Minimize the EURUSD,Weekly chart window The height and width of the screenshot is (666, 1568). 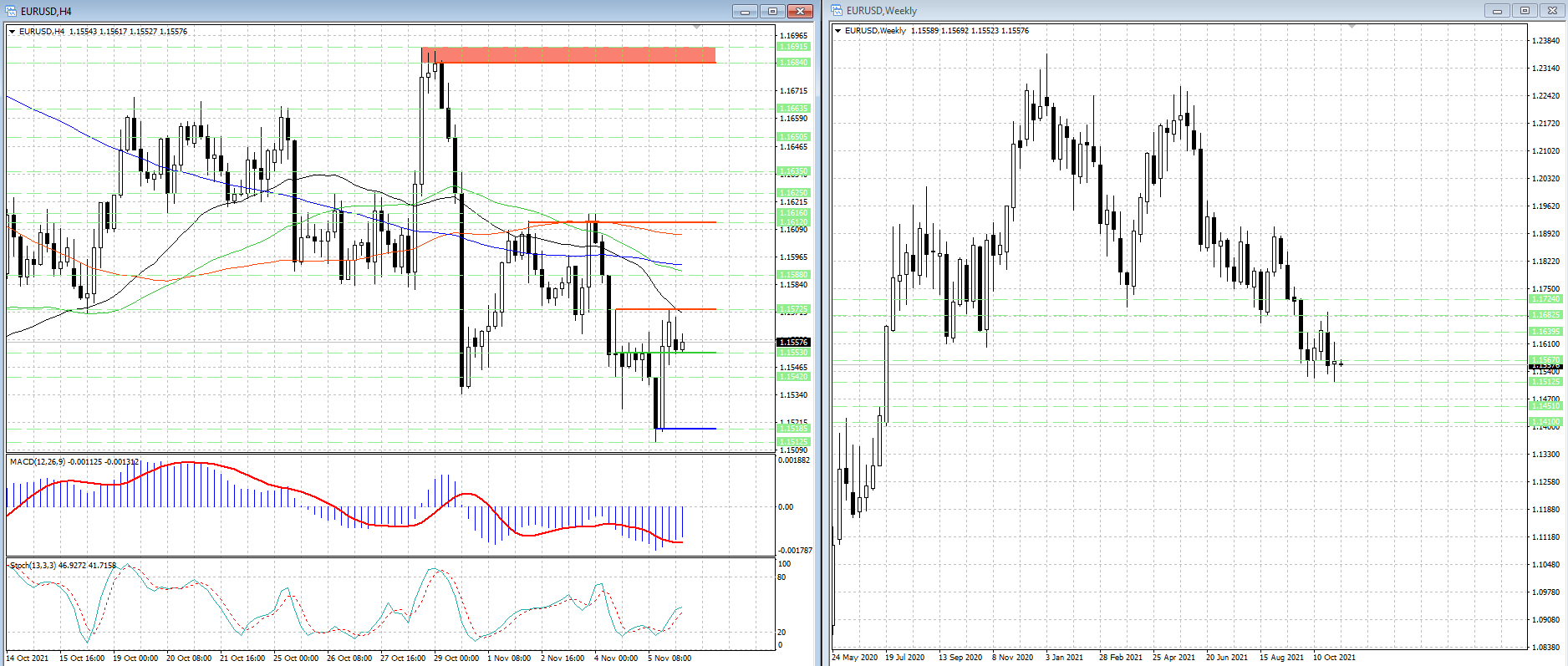pyautogui.click(x=1497, y=11)
